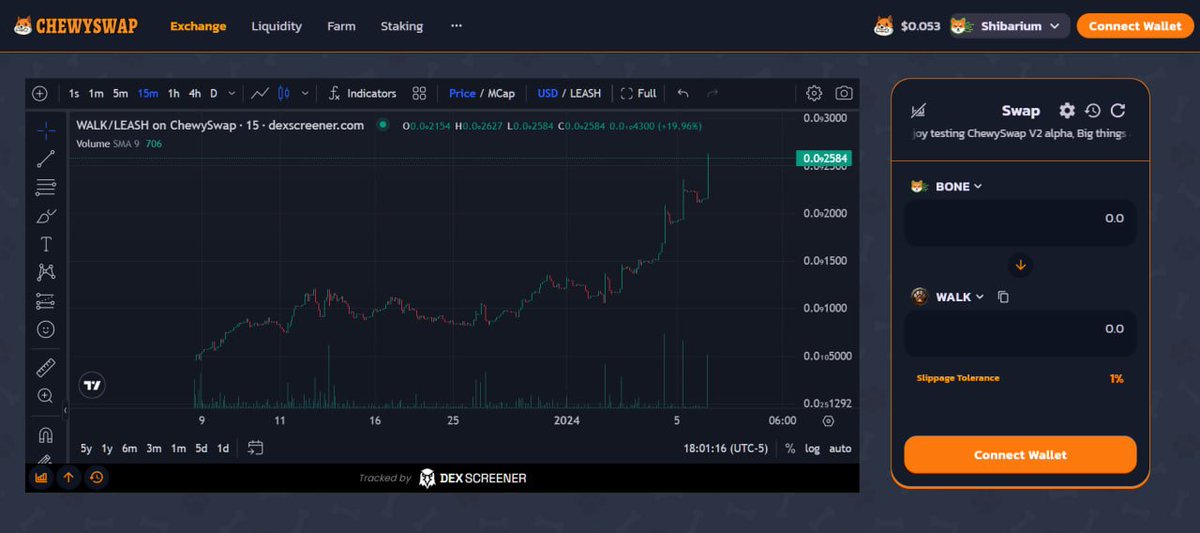
Task: Copy the WALK token address
Action: (x=1003, y=297)
